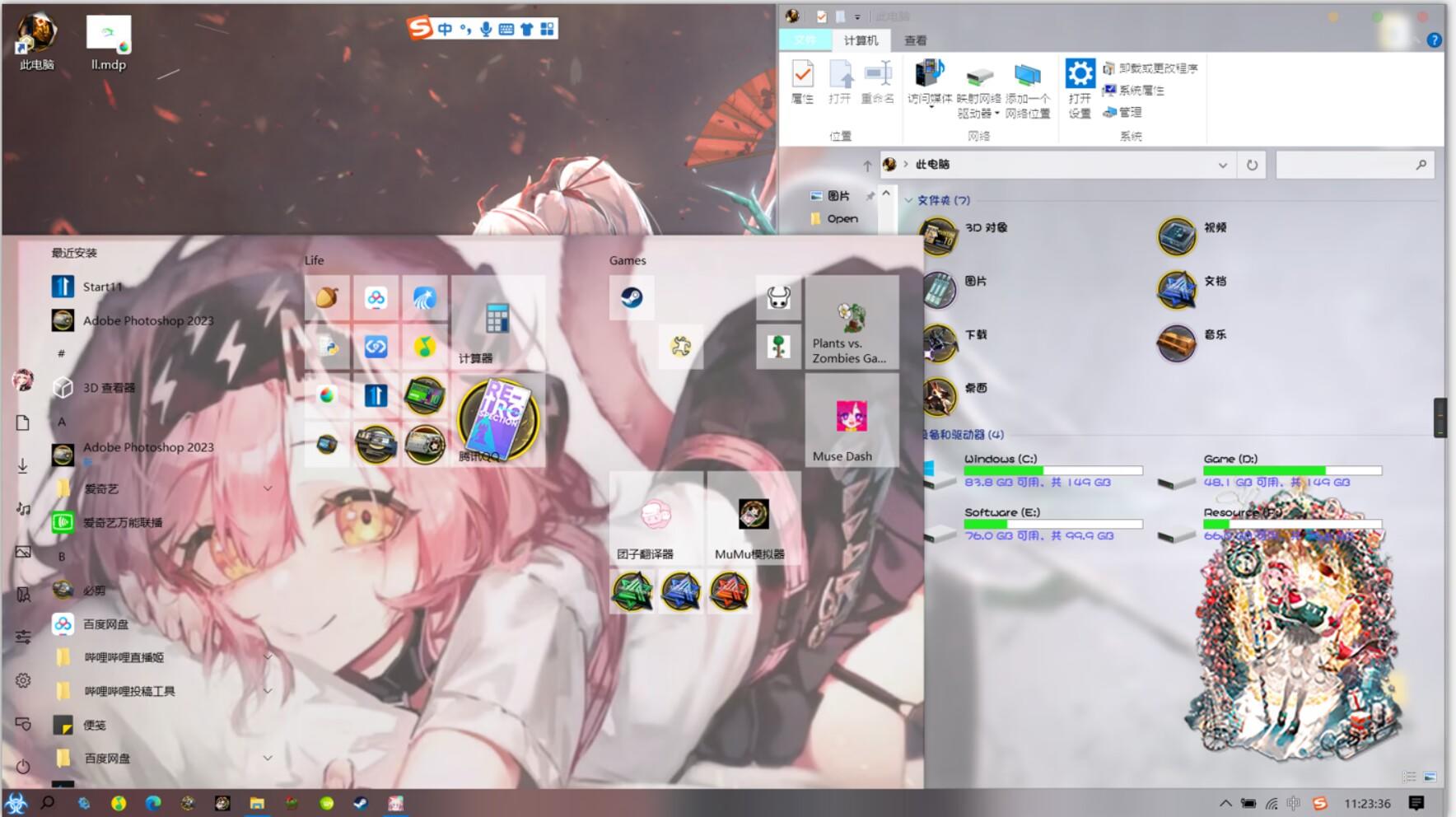This screenshot has width=1456, height=817.
Task: Launch the Tencent QQ tile (腾讯QQ)
Action: [x=498, y=420]
